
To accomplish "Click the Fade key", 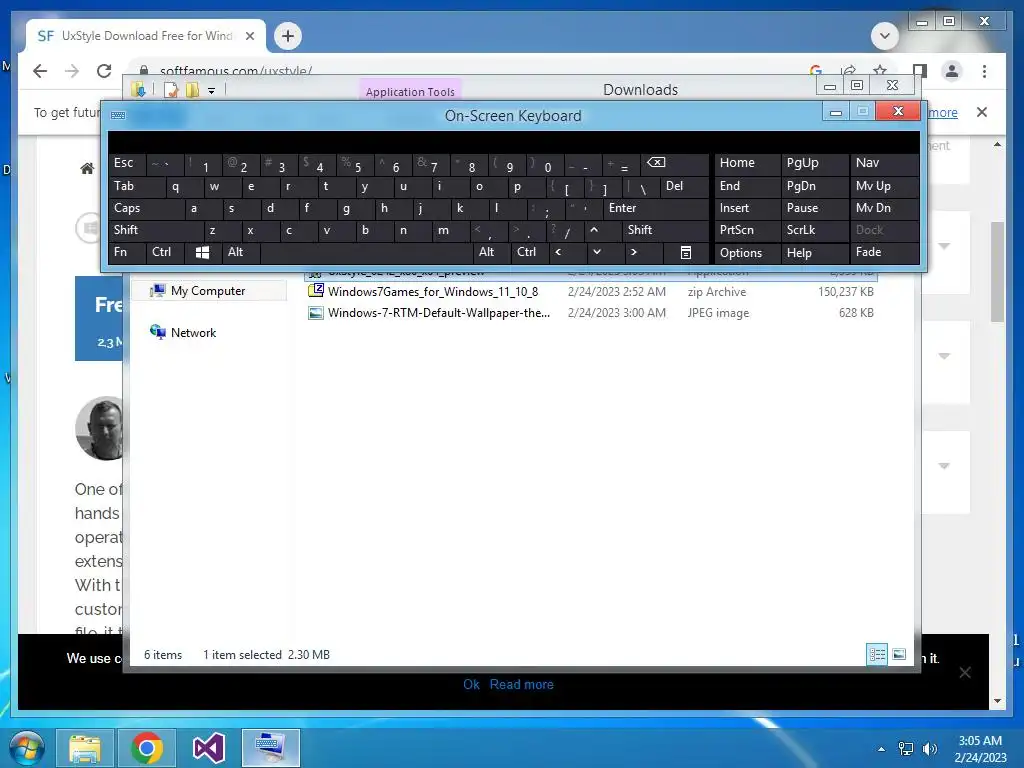I will [x=885, y=253].
